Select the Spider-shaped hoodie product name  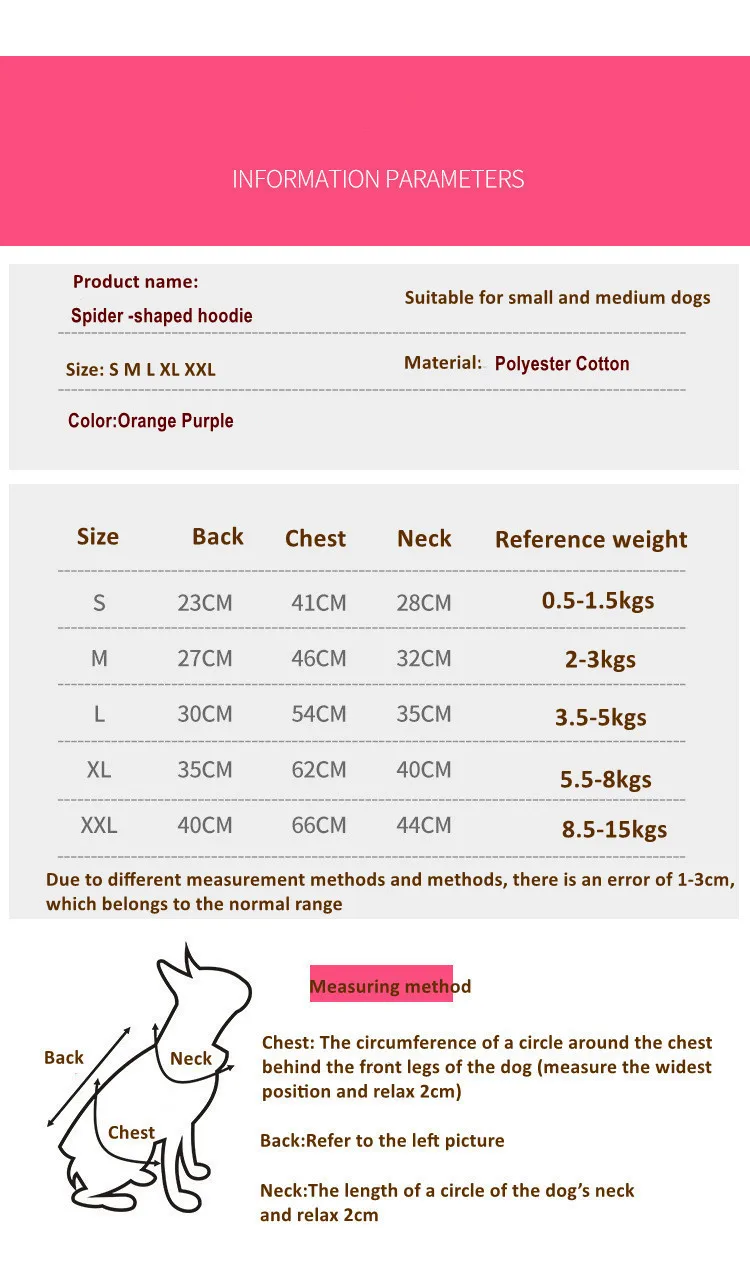[161, 315]
